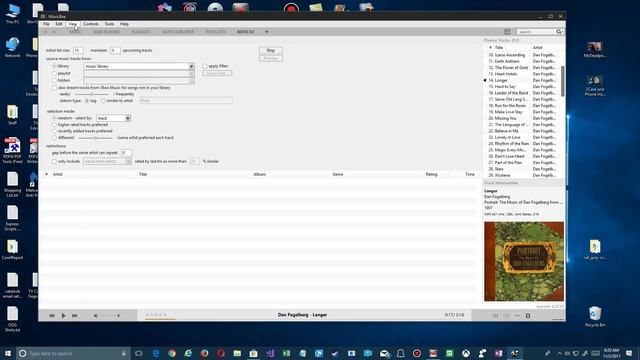The width and height of the screenshot is (640, 360).
Task: Click the search magnifier icon
Action: (558, 32)
